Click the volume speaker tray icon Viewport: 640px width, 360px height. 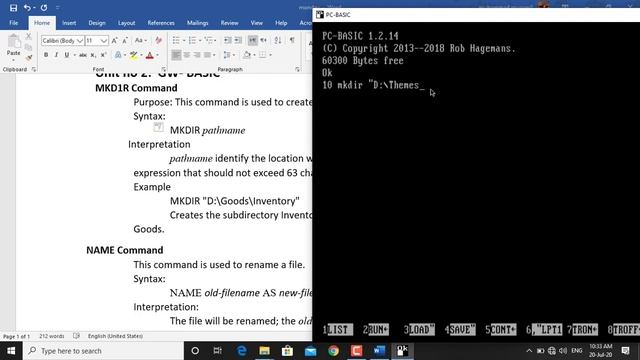click(x=563, y=351)
